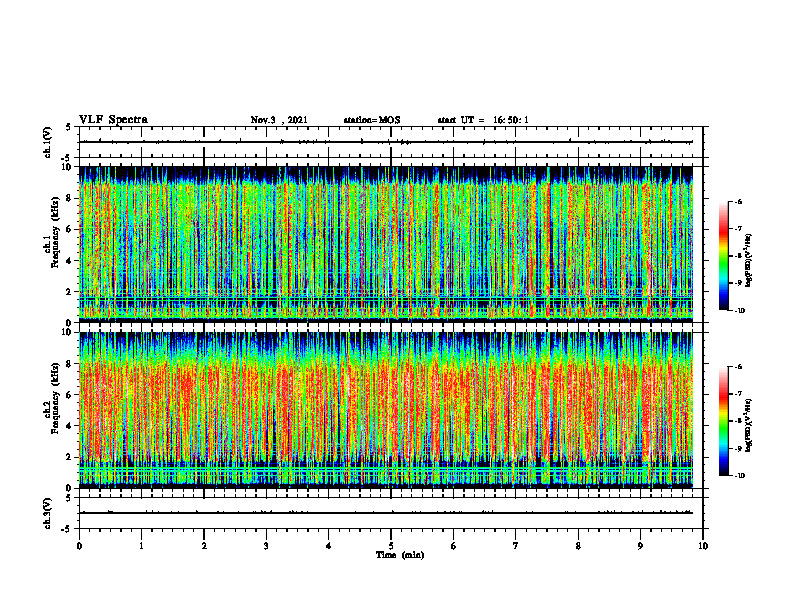Click the "Time (min)" axis title

pos(400,555)
